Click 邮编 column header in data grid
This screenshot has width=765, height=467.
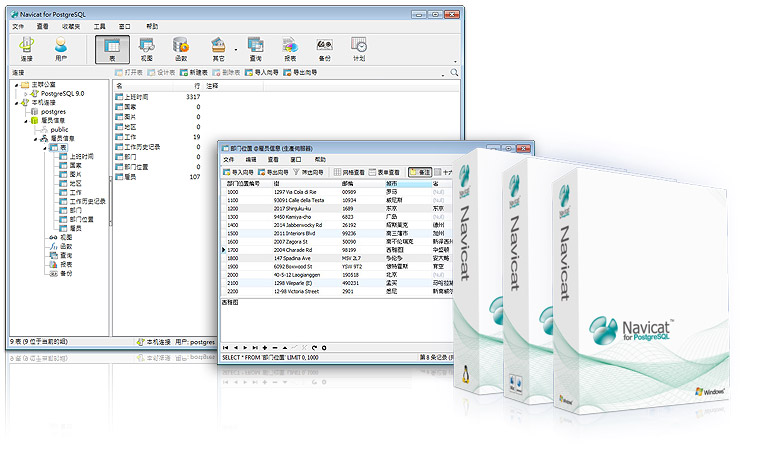point(348,184)
